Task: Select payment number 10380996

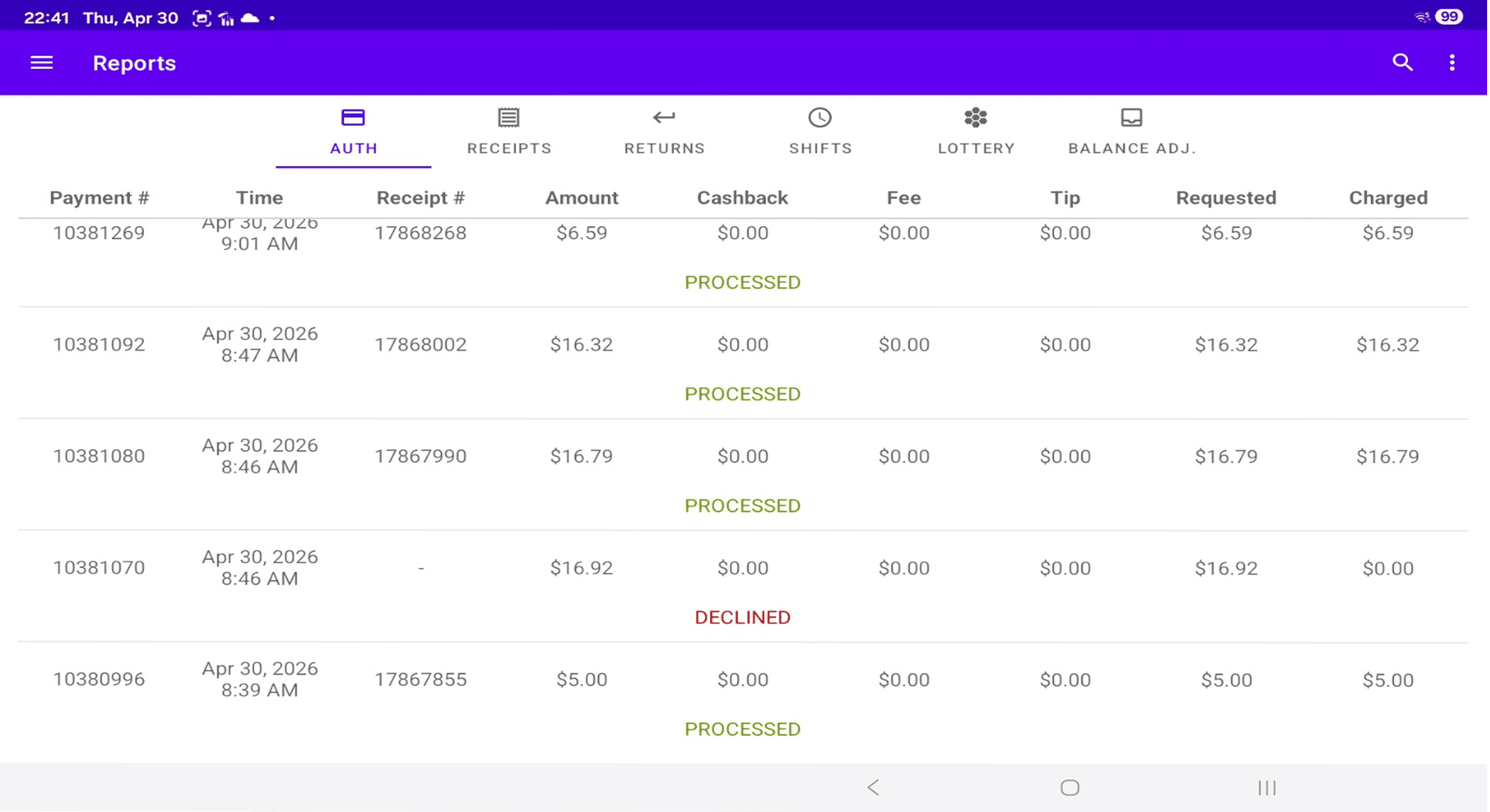Action: [x=99, y=680]
